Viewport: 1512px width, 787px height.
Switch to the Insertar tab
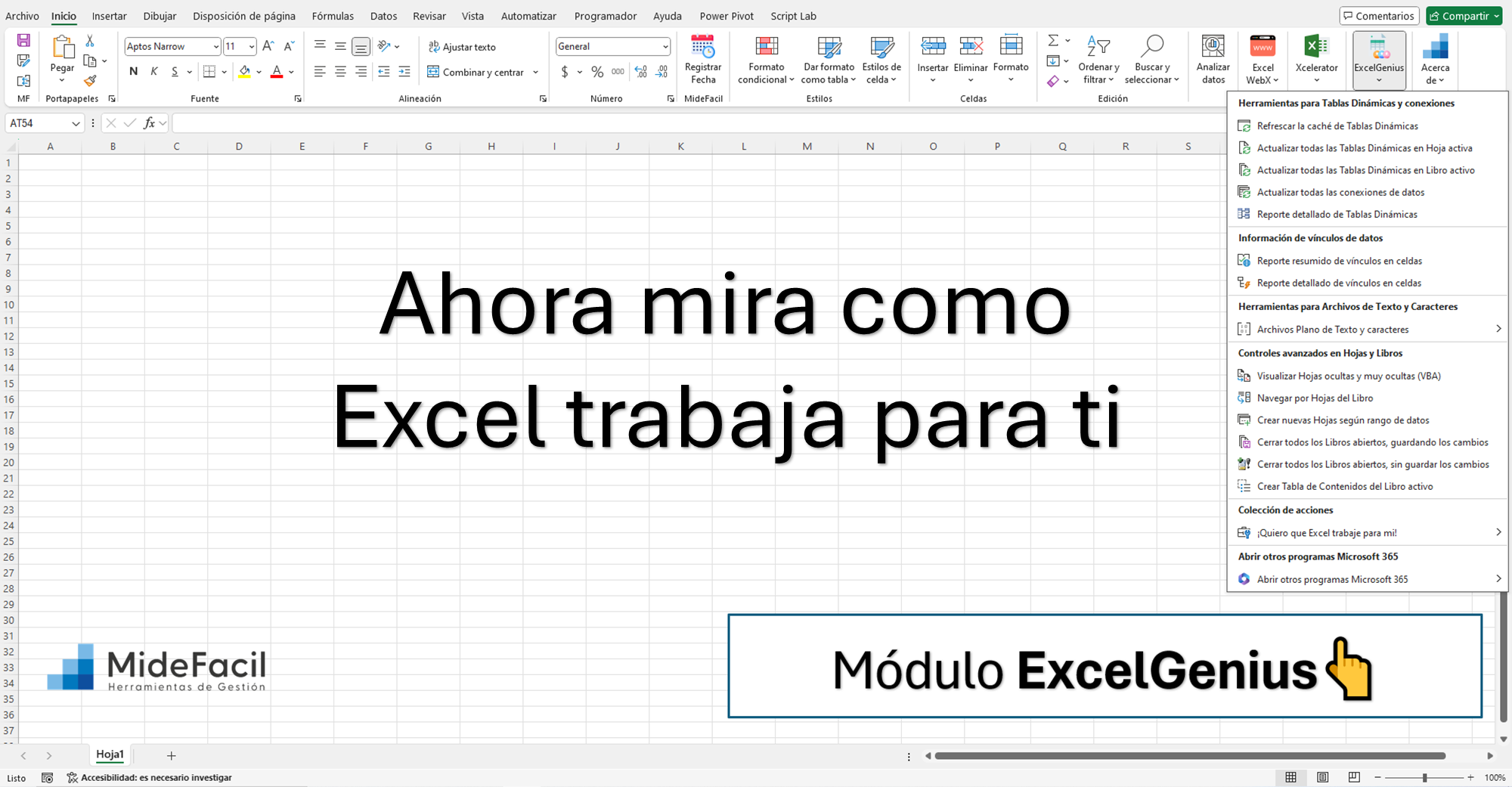[x=109, y=16]
